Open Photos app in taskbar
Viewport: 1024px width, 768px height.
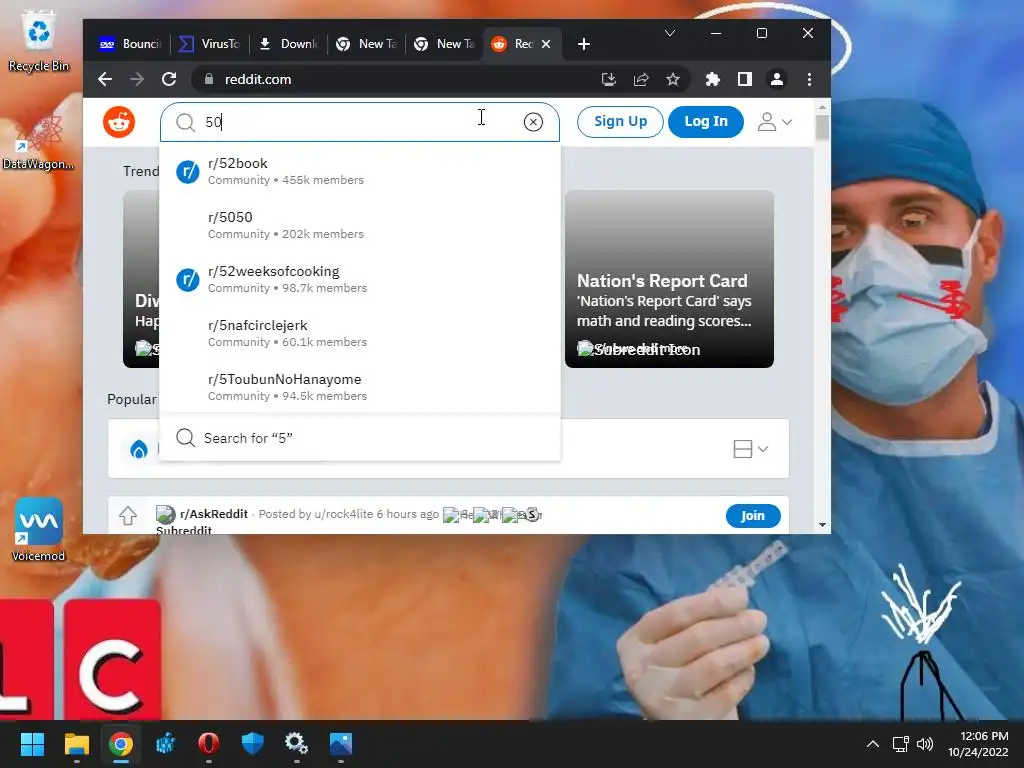click(341, 744)
